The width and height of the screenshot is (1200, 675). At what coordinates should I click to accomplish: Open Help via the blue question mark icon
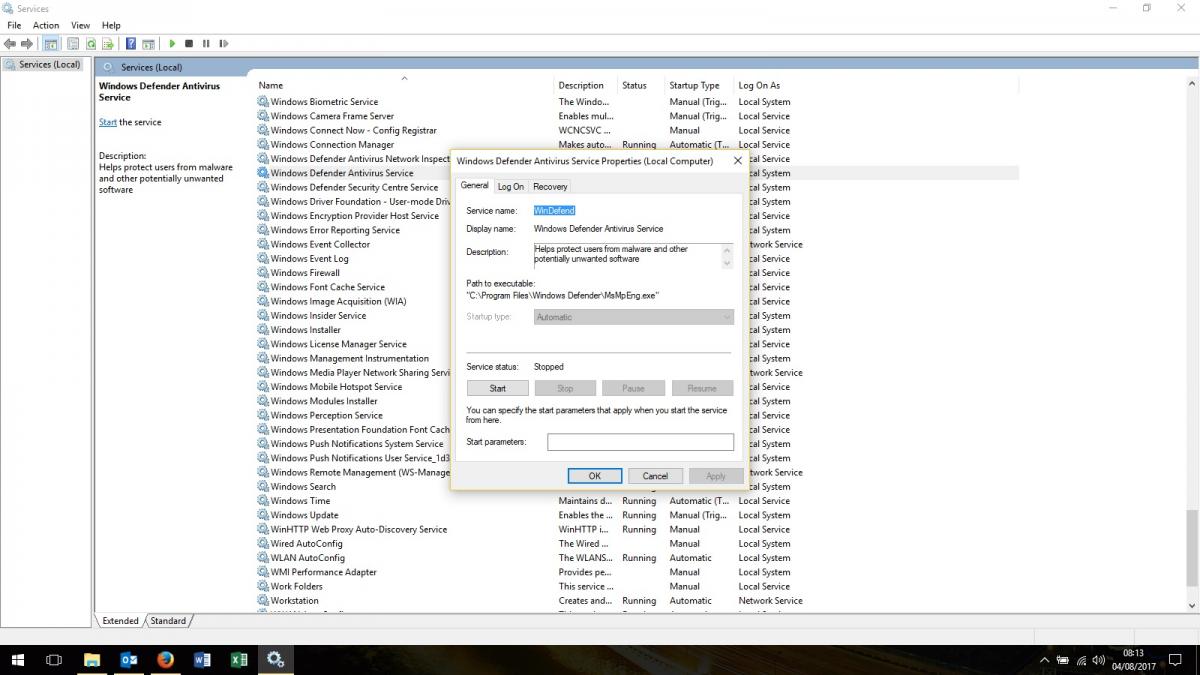pyautogui.click(x=131, y=44)
